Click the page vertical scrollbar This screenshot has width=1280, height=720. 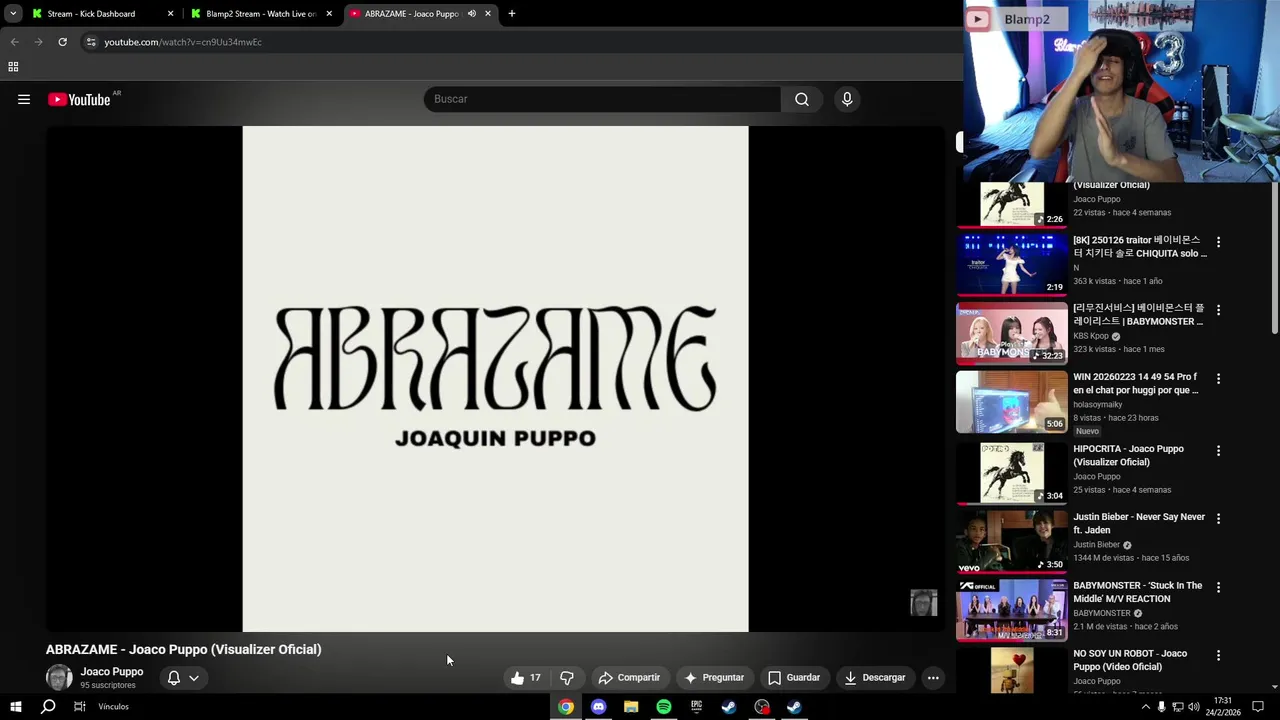tap(1275, 258)
